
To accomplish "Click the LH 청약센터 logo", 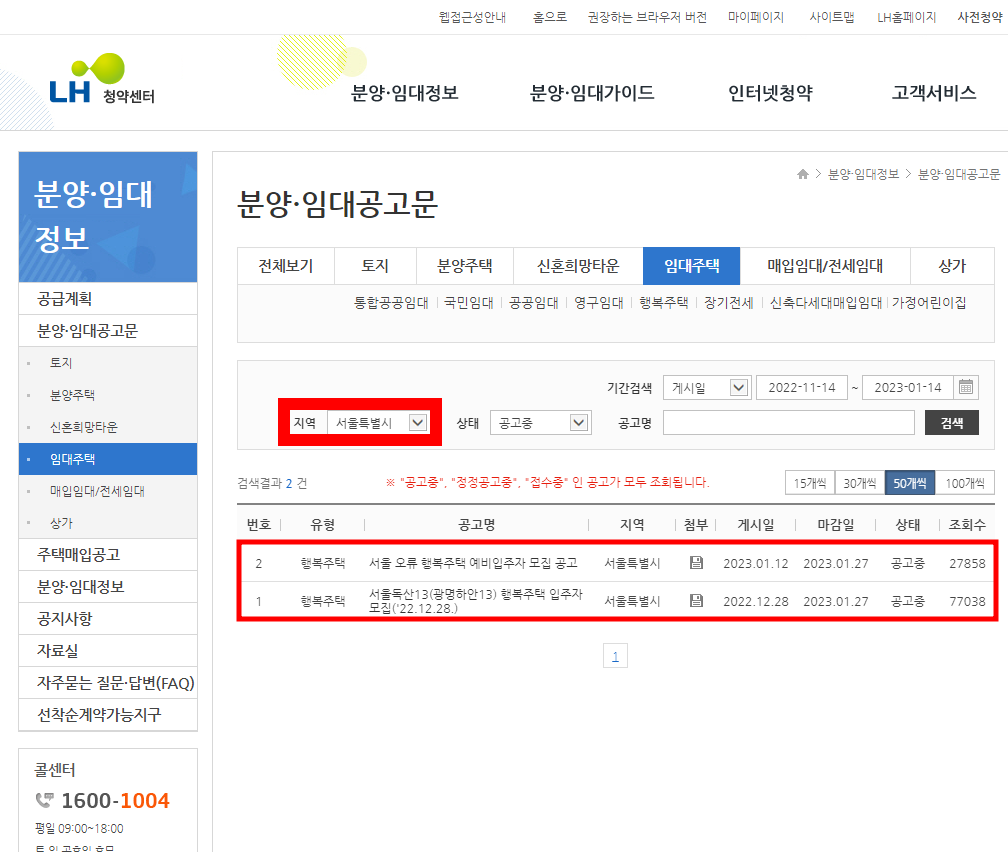I will [x=102, y=80].
